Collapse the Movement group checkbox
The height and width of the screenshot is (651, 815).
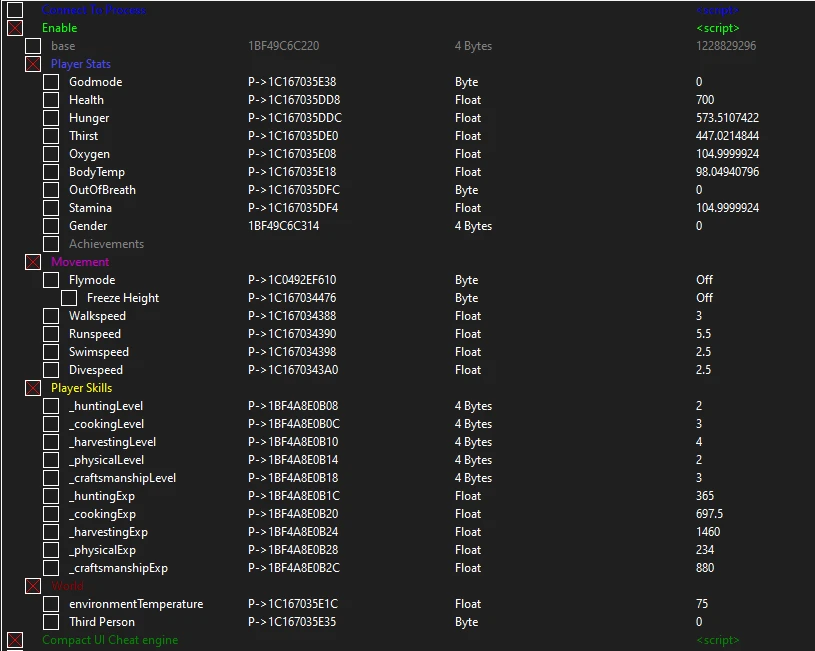tap(33, 262)
